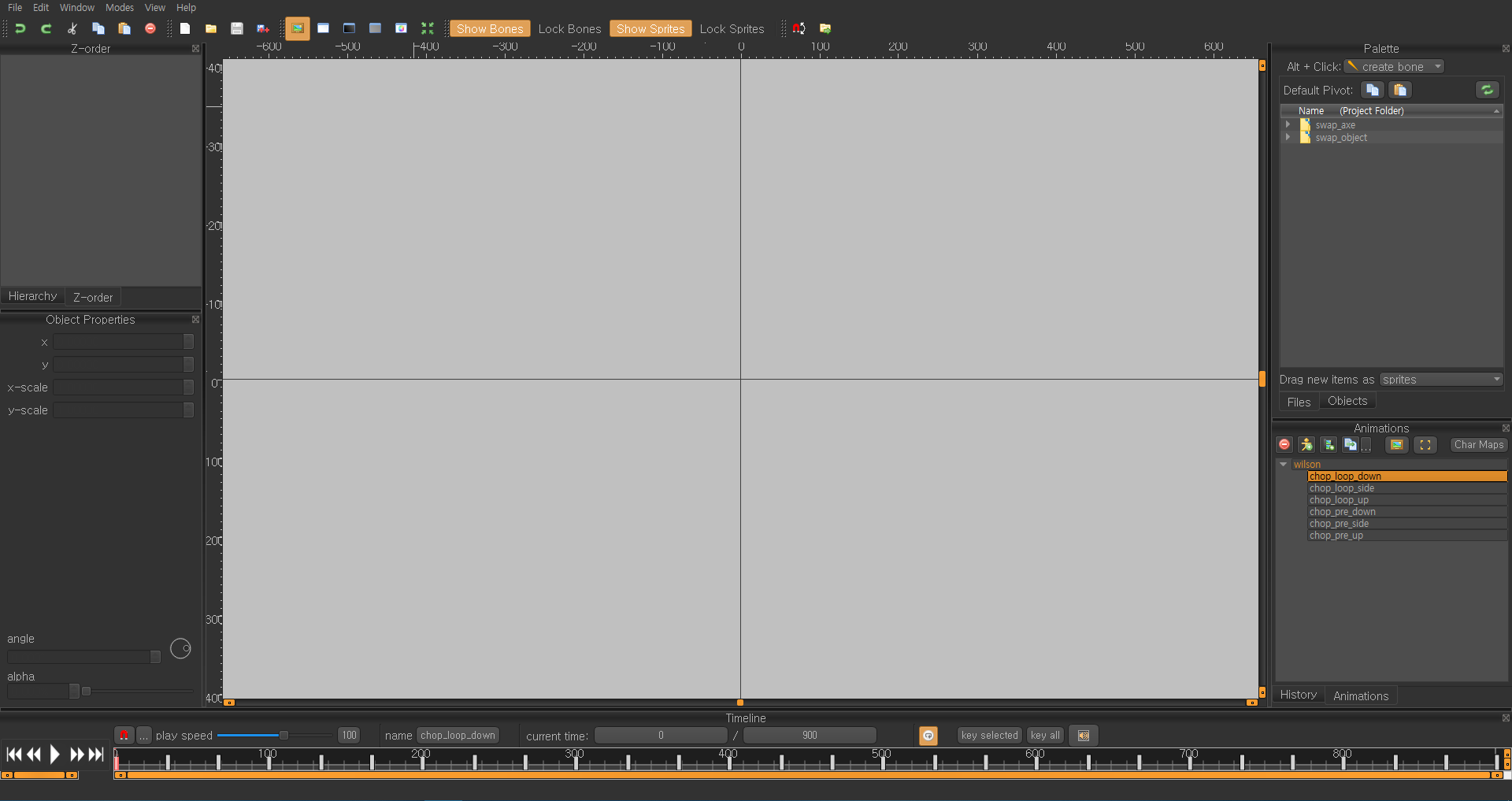1512x801 pixels.
Task: Click the key all button
Action: [x=1045, y=736]
